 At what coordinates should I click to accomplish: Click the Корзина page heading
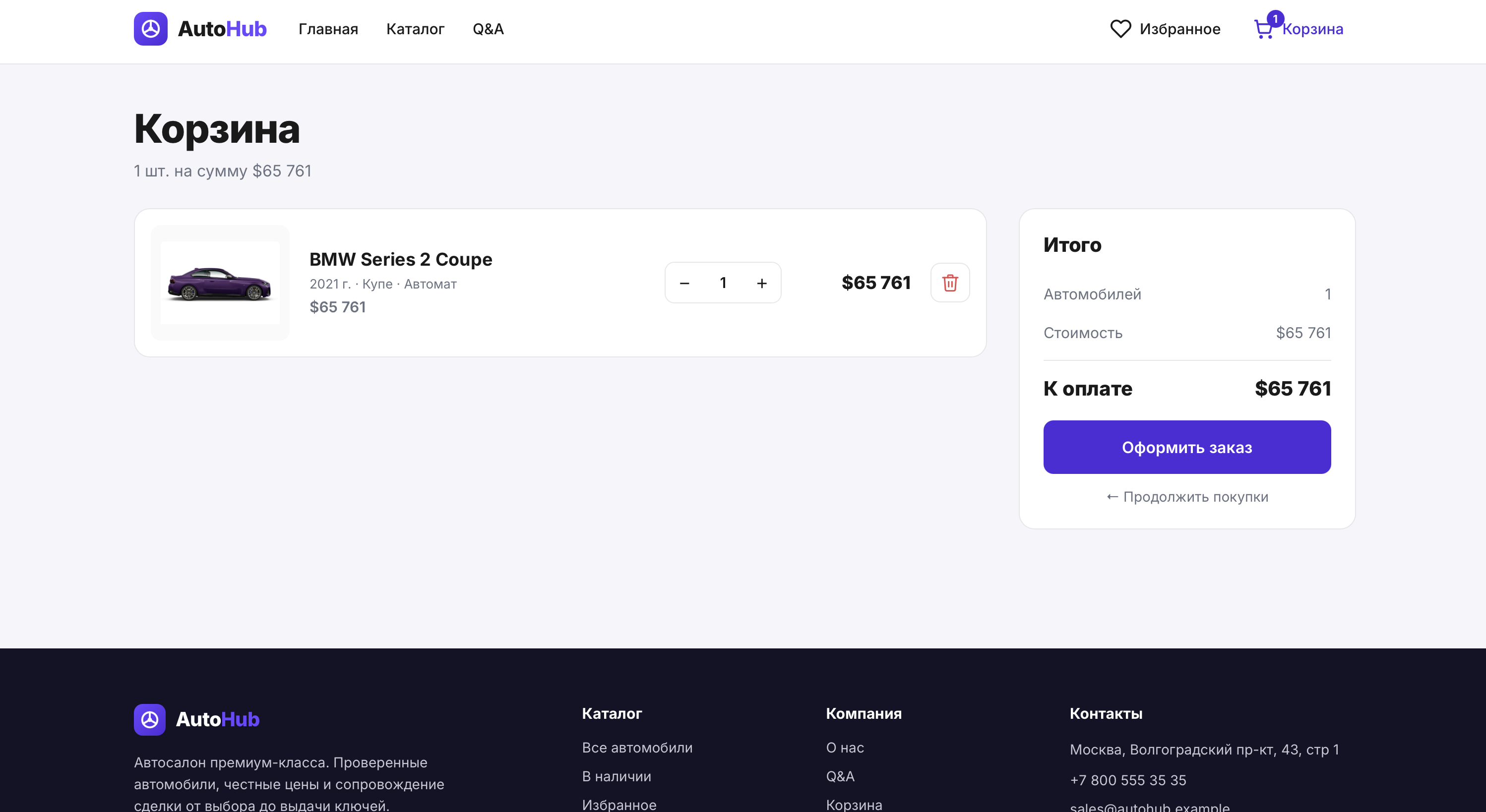(217, 128)
